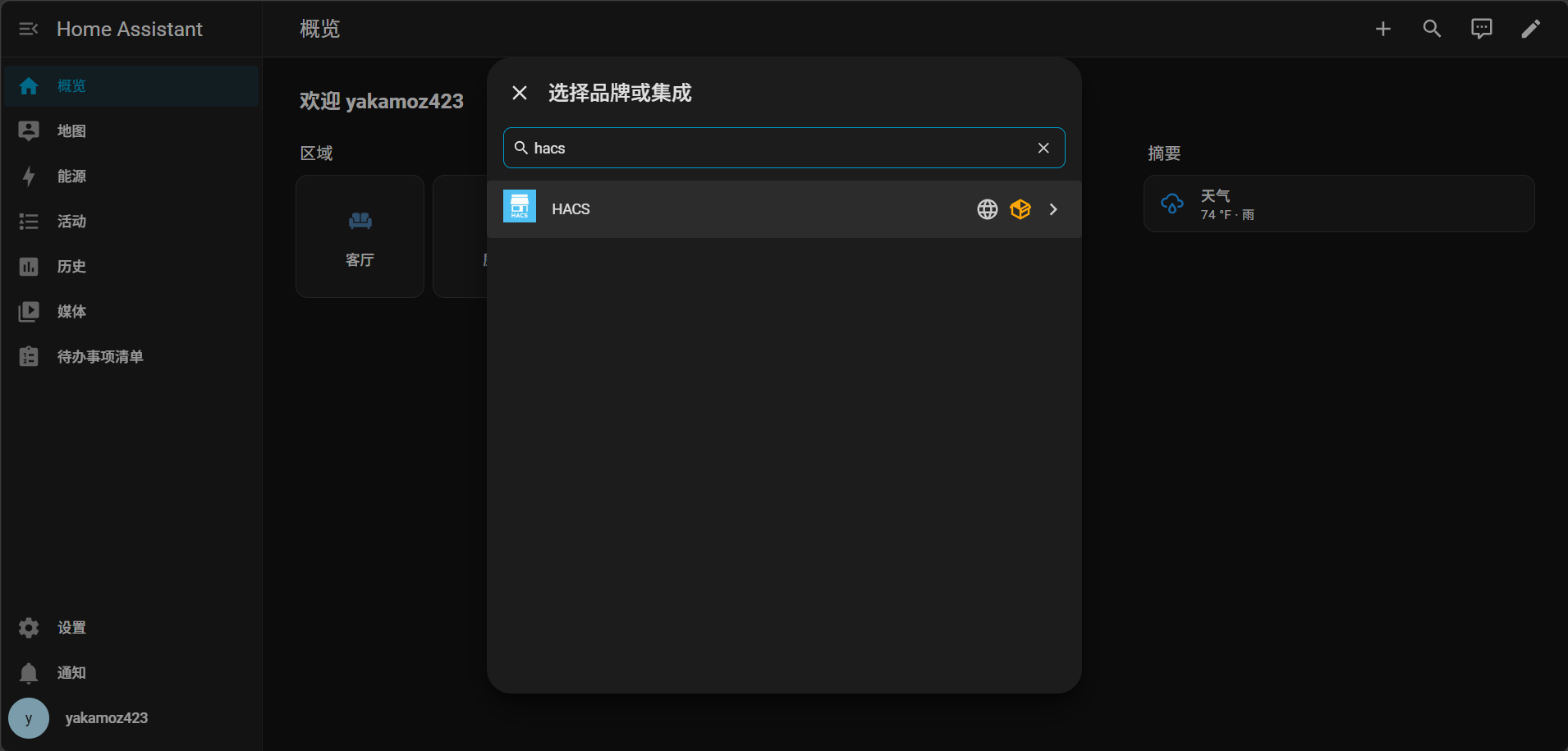Collapse the Home Assistant sidebar menu

[29, 30]
